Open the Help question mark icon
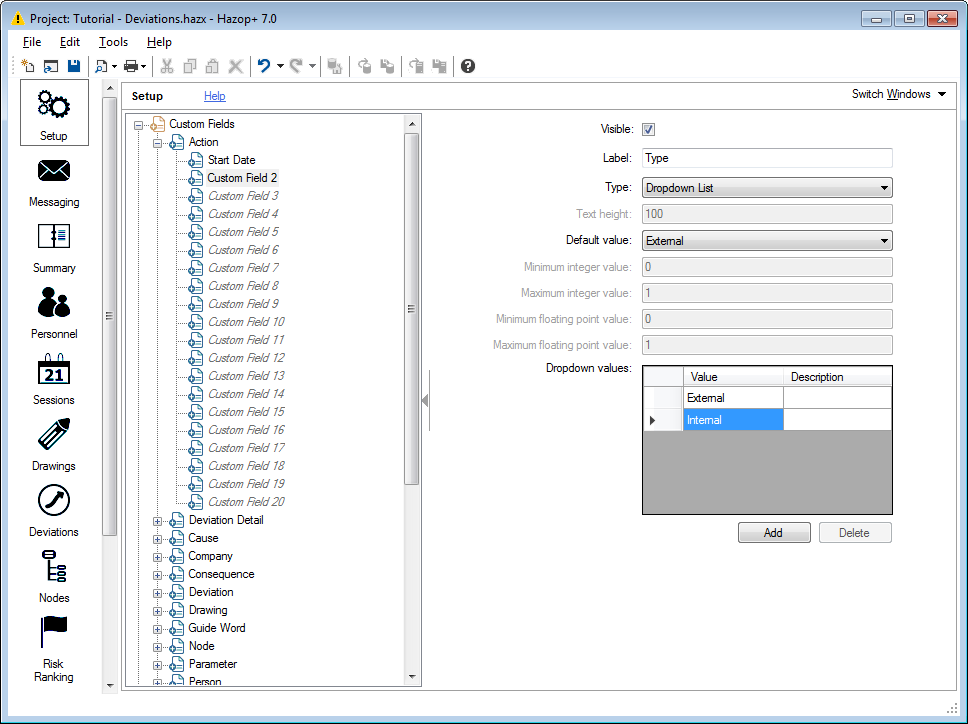The width and height of the screenshot is (968, 724). tap(468, 66)
